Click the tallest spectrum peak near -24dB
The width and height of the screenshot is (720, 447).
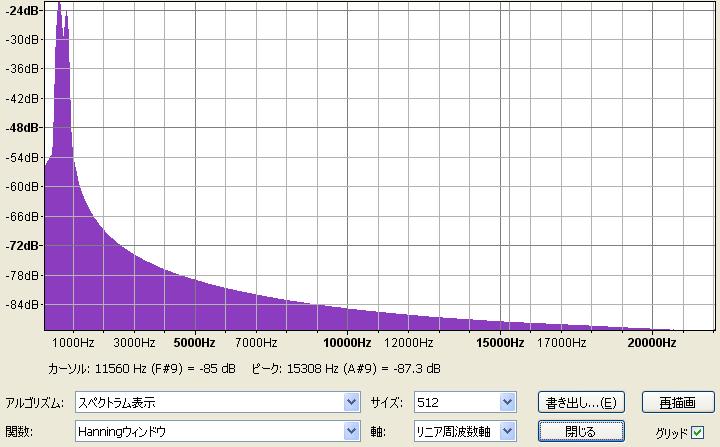pyautogui.click(x=60, y=8)
